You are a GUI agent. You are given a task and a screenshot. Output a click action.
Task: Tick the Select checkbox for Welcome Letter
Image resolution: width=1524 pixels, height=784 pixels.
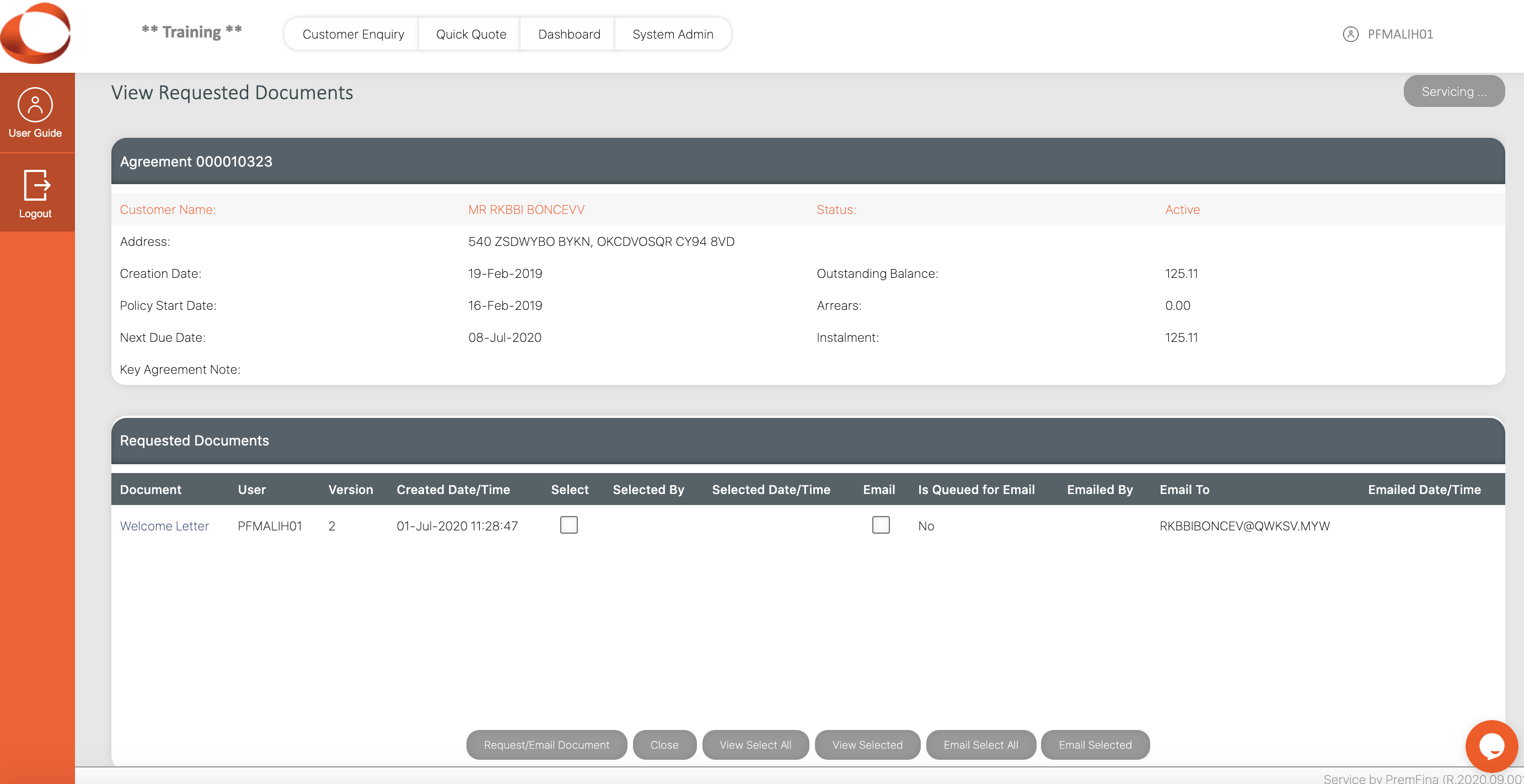click(568, 525)
